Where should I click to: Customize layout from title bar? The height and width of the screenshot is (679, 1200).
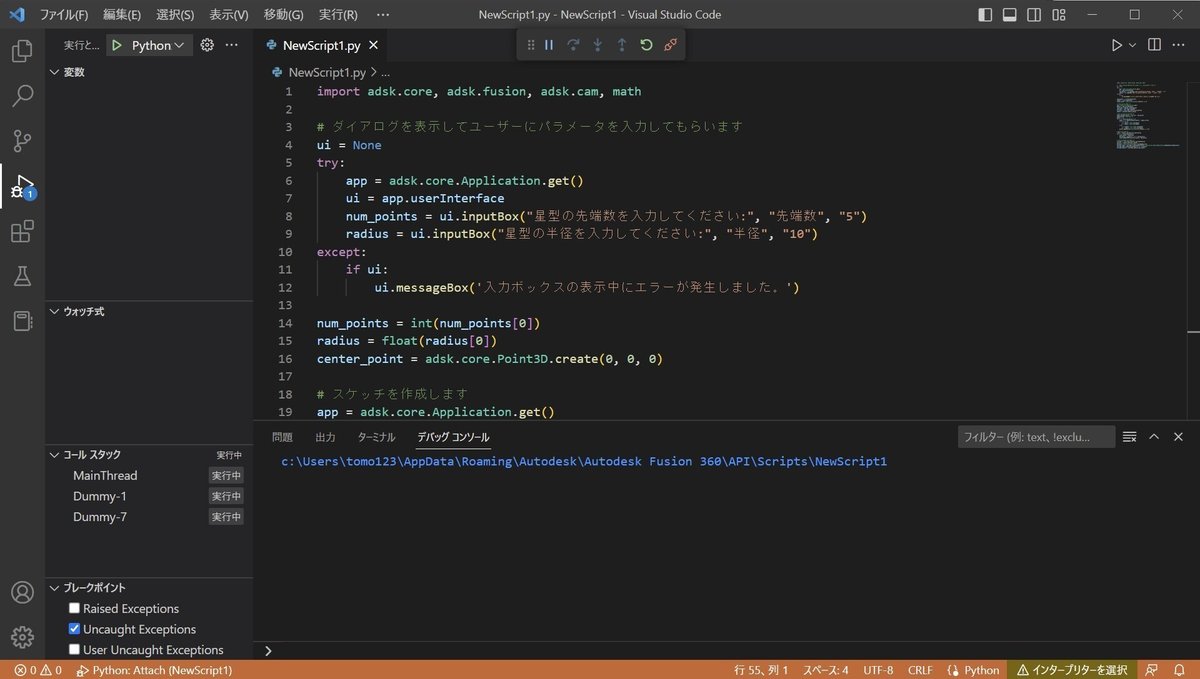click(x=1059, y=15)
